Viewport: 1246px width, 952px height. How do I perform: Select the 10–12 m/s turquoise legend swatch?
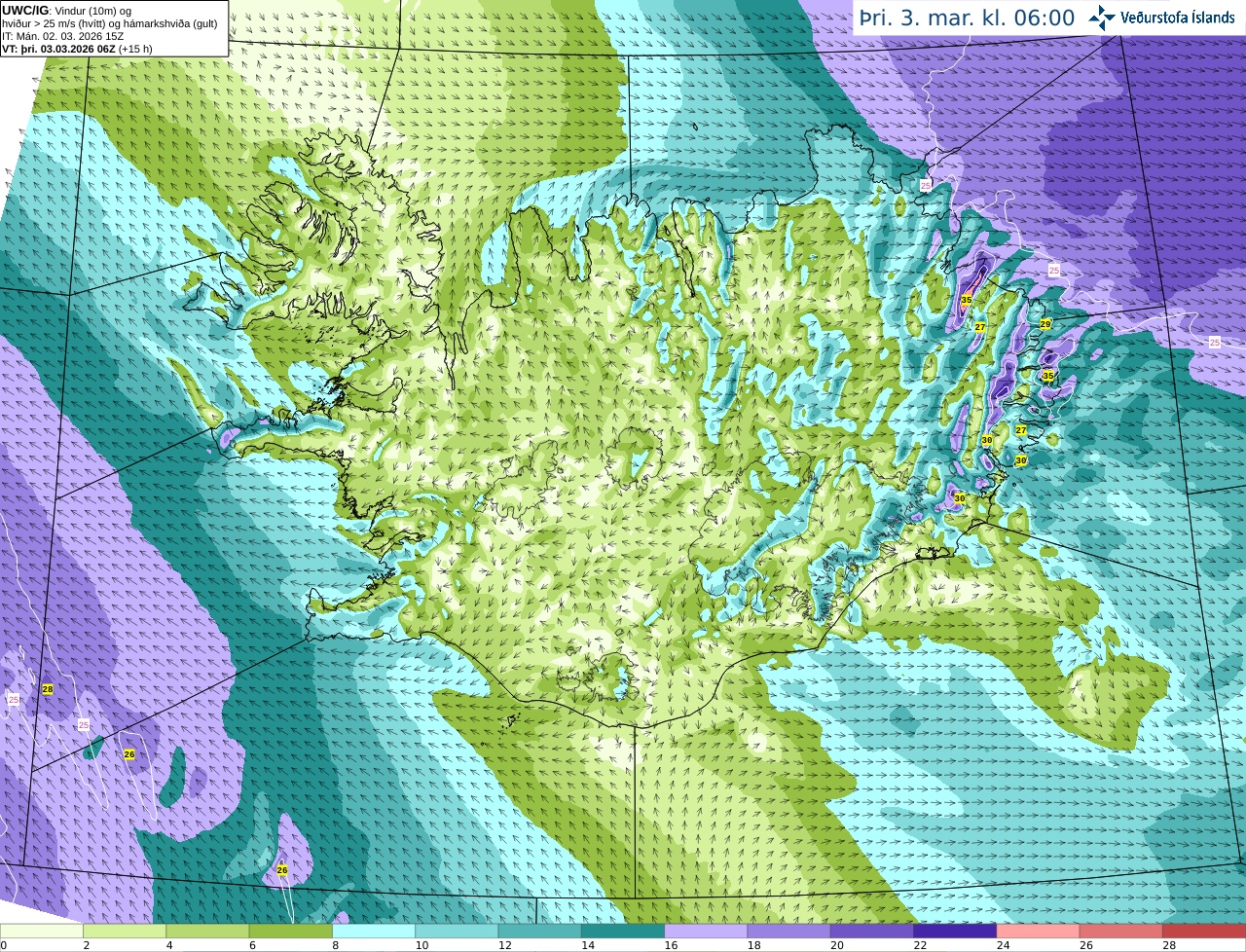coord(457,931)
